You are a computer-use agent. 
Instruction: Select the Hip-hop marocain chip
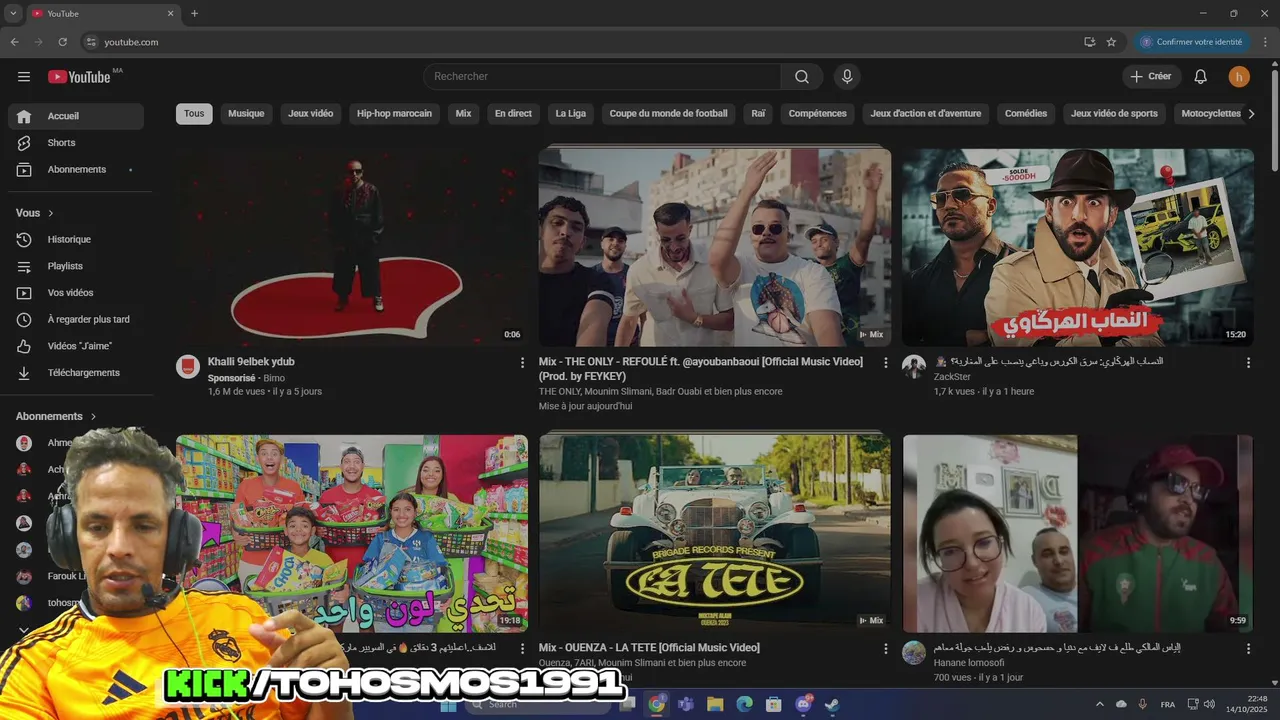[x=395, y=114]
